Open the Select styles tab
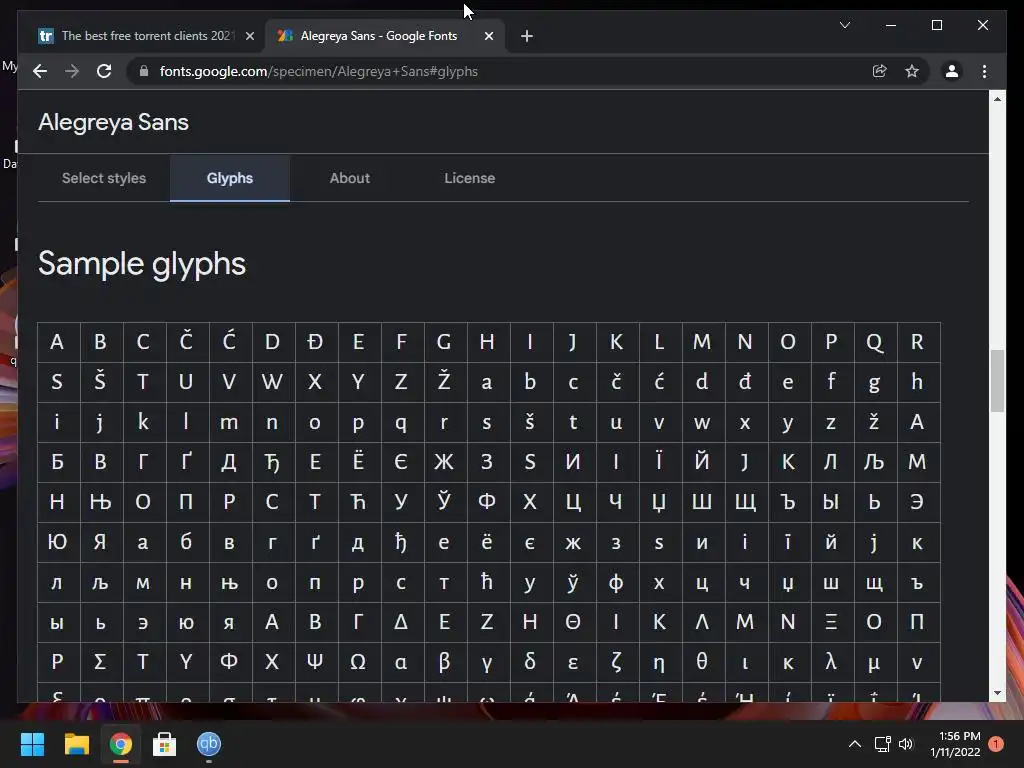Screen dimensions: 1024x768 (104, 178)
